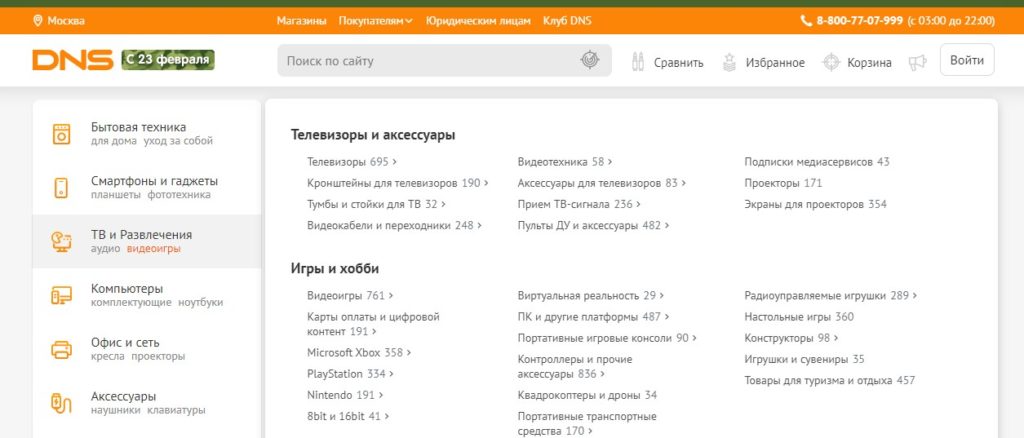This screenshot has height=438, width=1024.
Task: Open the Магазины menu item
Action: pyautogui.click(x=301, y=20)
